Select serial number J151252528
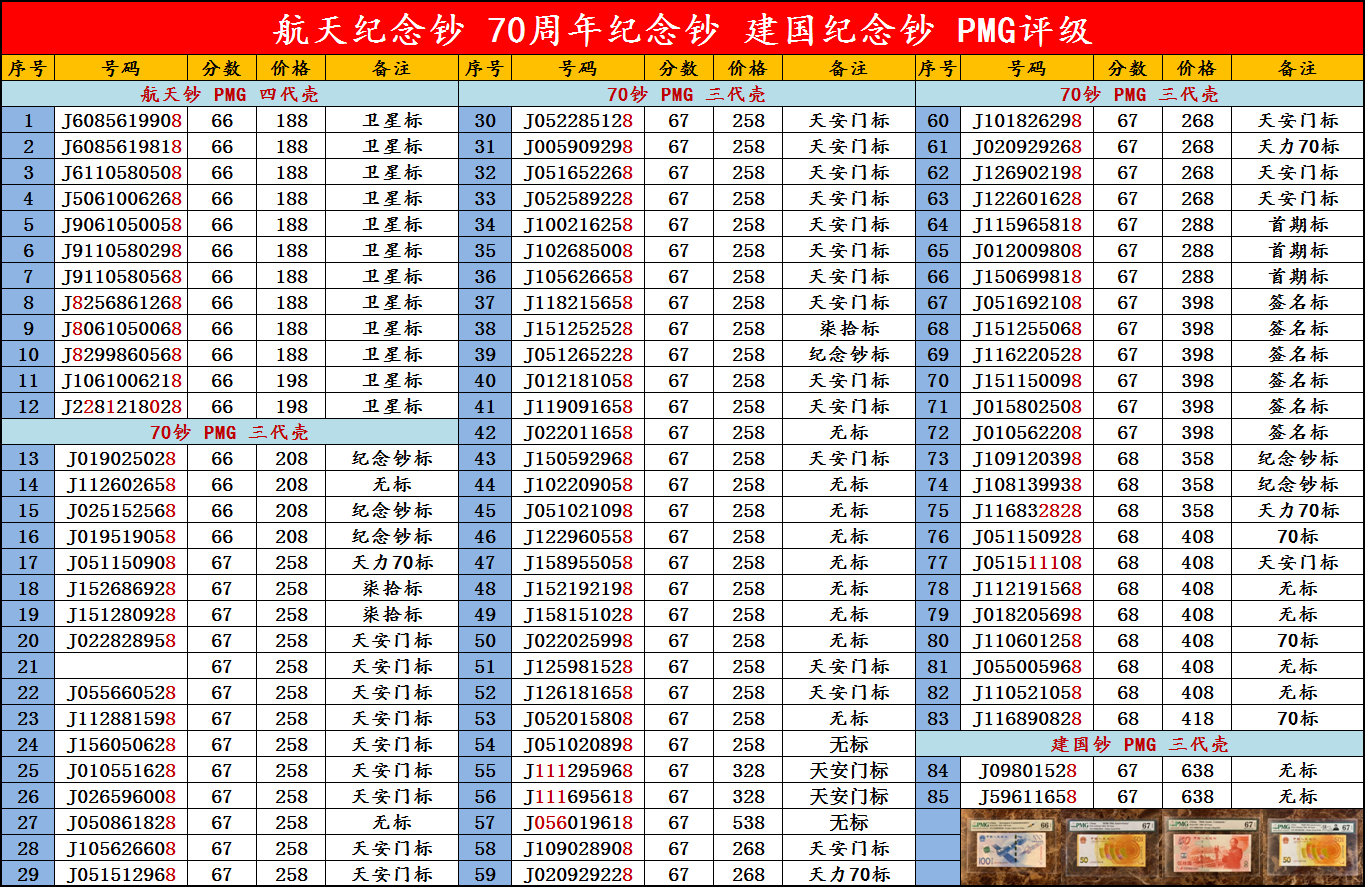This screenshot has width=1365, height=887. [x=578, y=328]
